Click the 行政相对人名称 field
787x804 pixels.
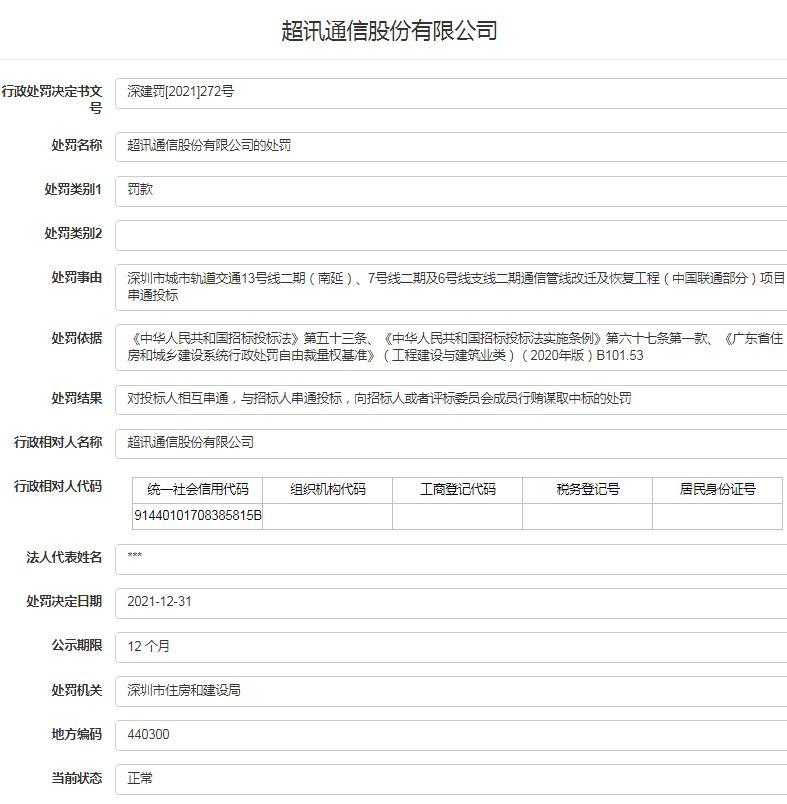(451, 444)
